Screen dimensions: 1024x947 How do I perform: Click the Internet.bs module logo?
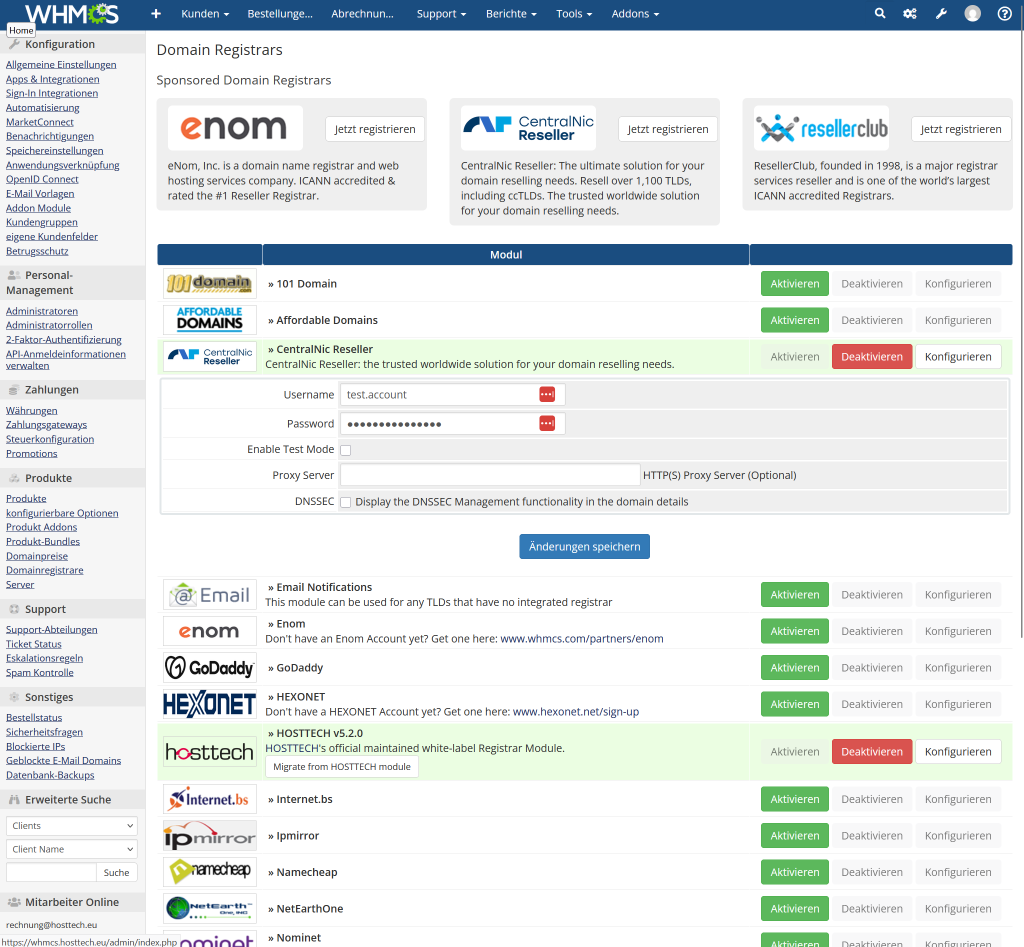pos(210,799)
